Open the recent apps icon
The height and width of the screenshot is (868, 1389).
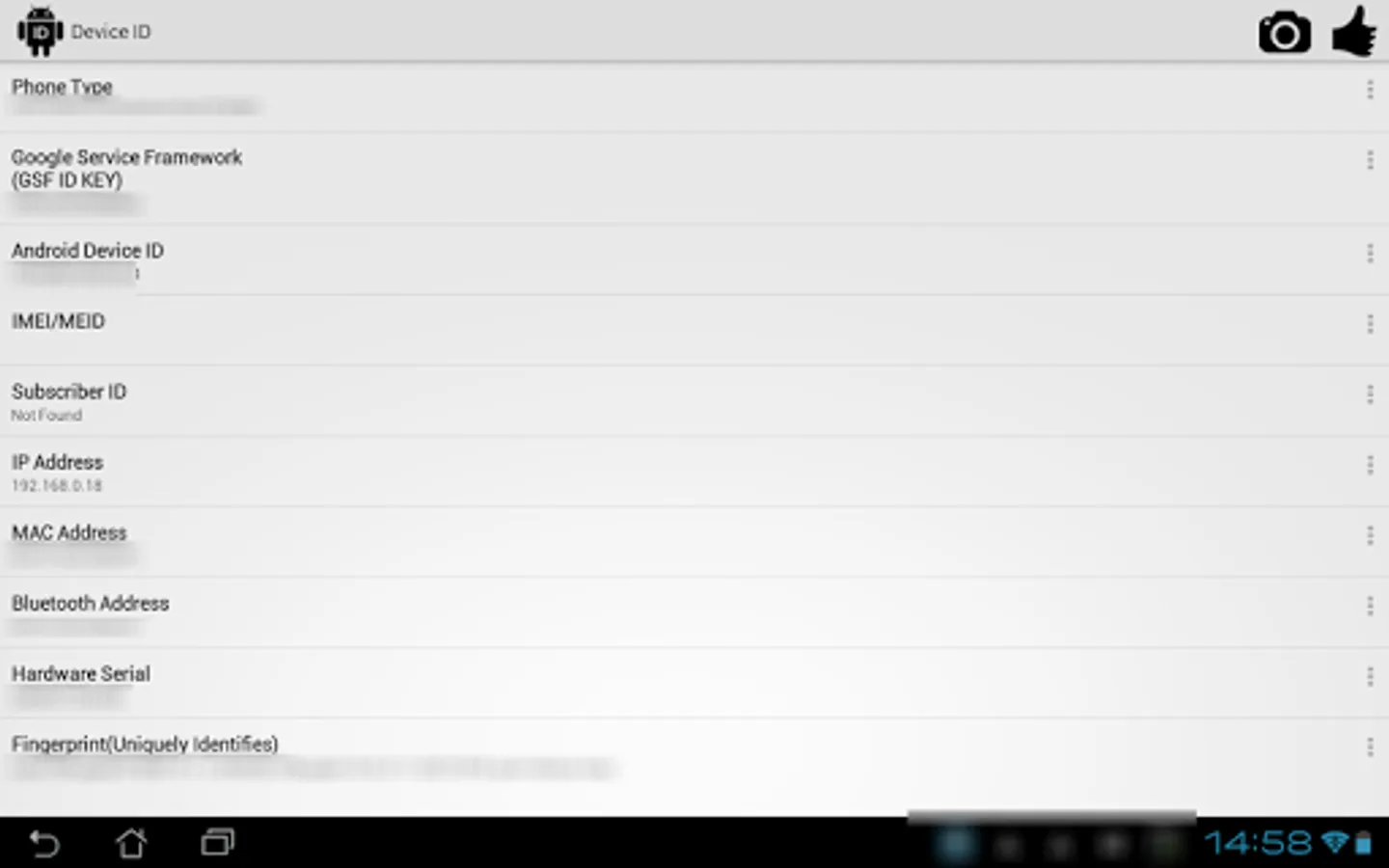pyautogui.click(x=218, y=843)
